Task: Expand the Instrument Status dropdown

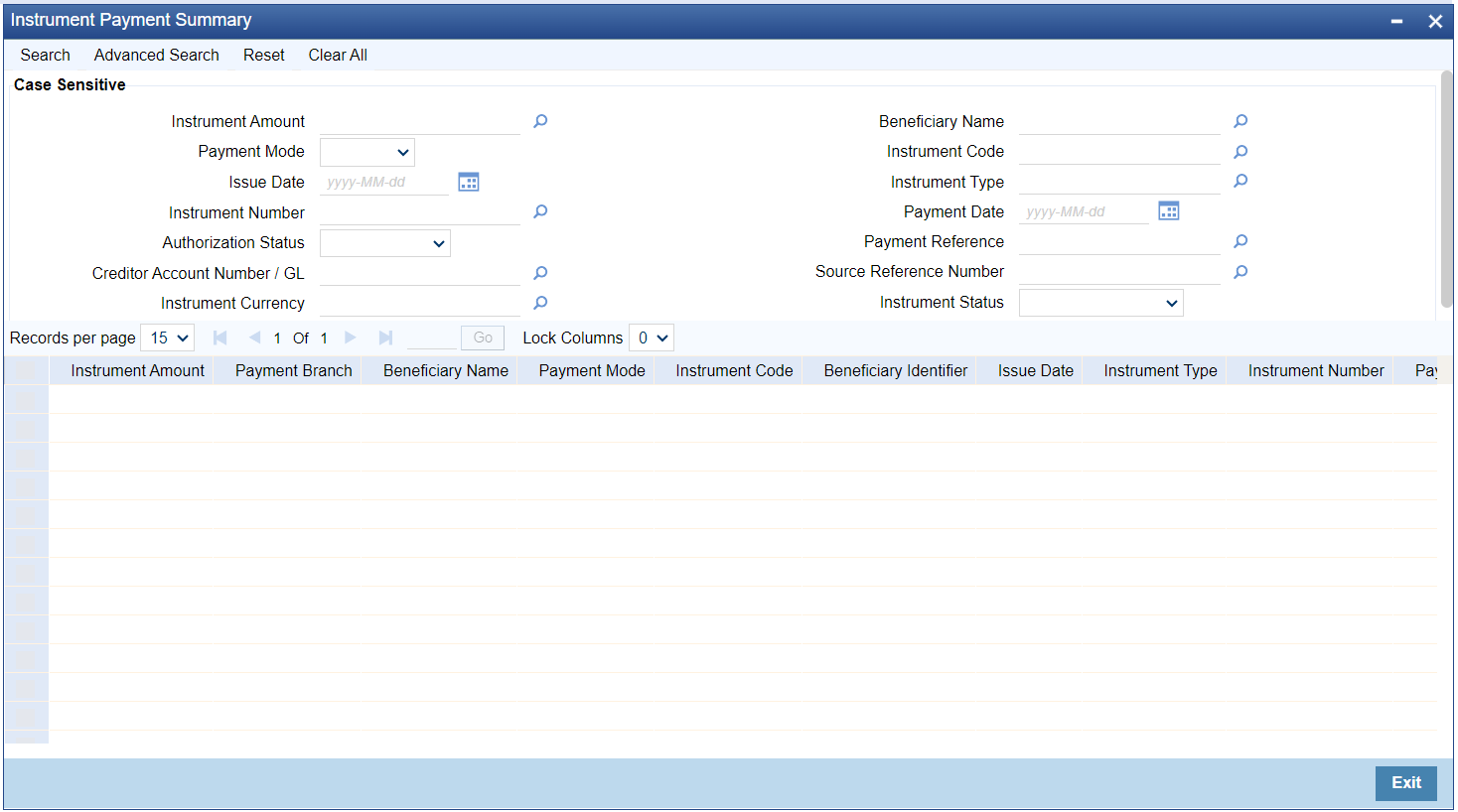Action: tap(1101, 303)
